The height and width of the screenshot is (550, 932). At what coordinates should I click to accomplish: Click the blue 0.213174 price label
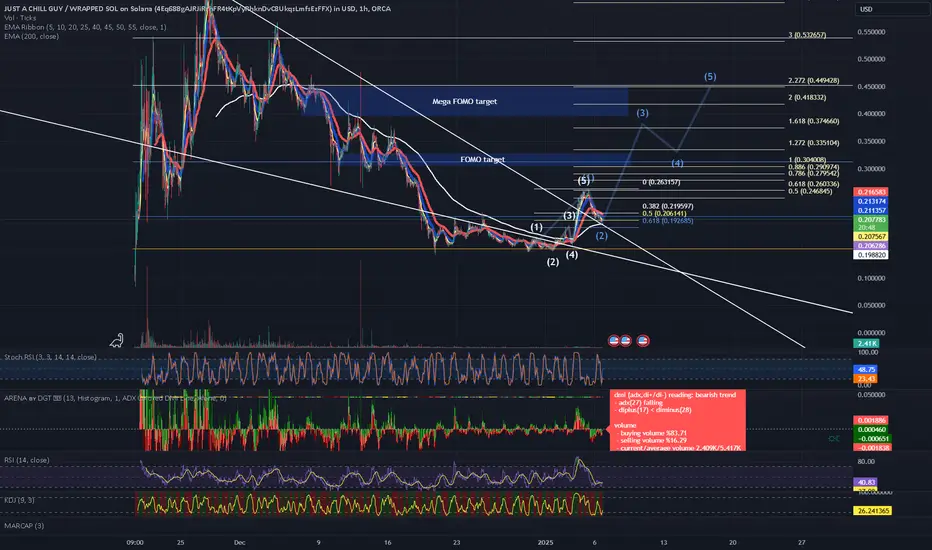(871, 202)
